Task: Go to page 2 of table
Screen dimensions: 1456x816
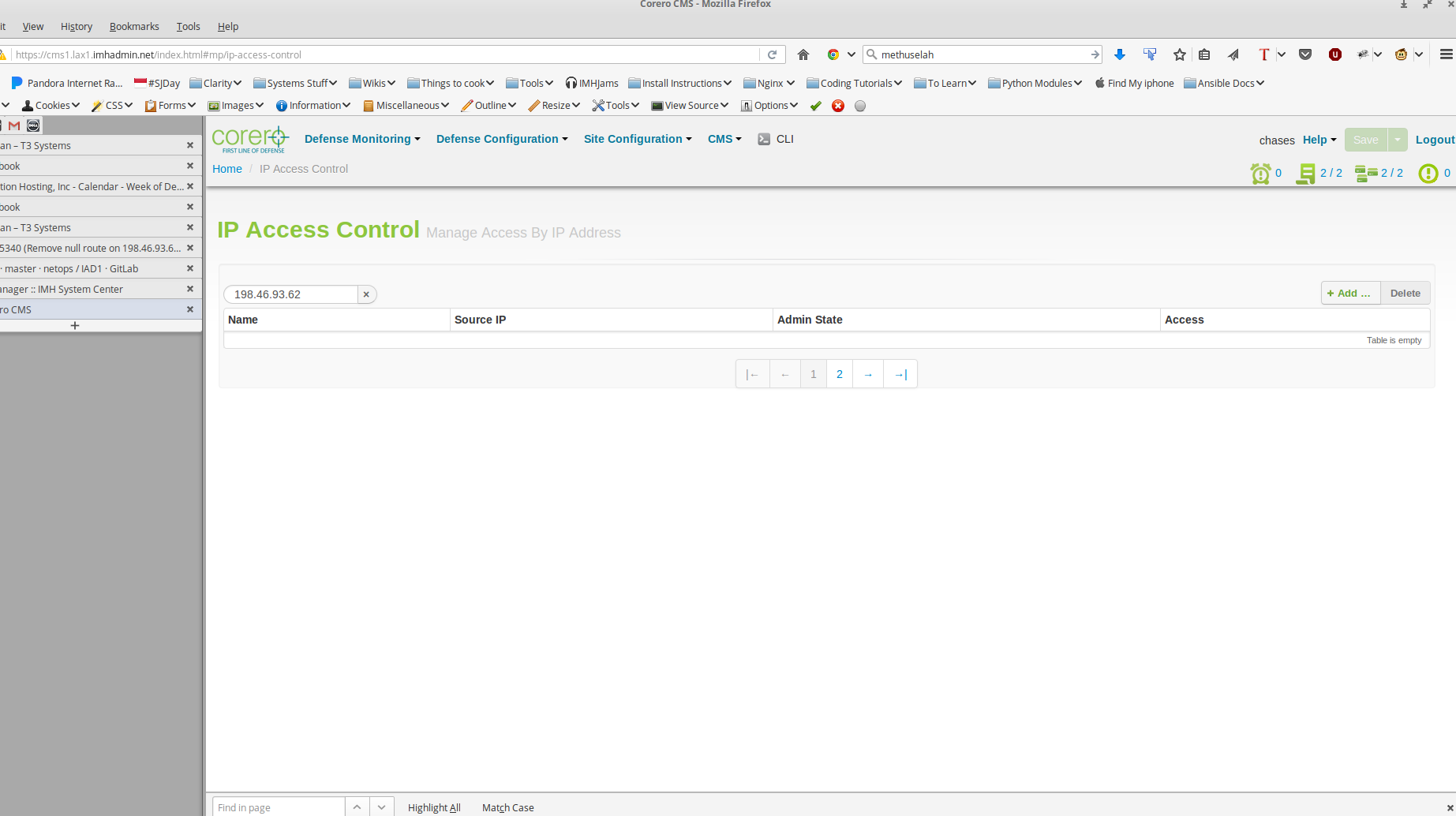Action: [x=840, y=374]
